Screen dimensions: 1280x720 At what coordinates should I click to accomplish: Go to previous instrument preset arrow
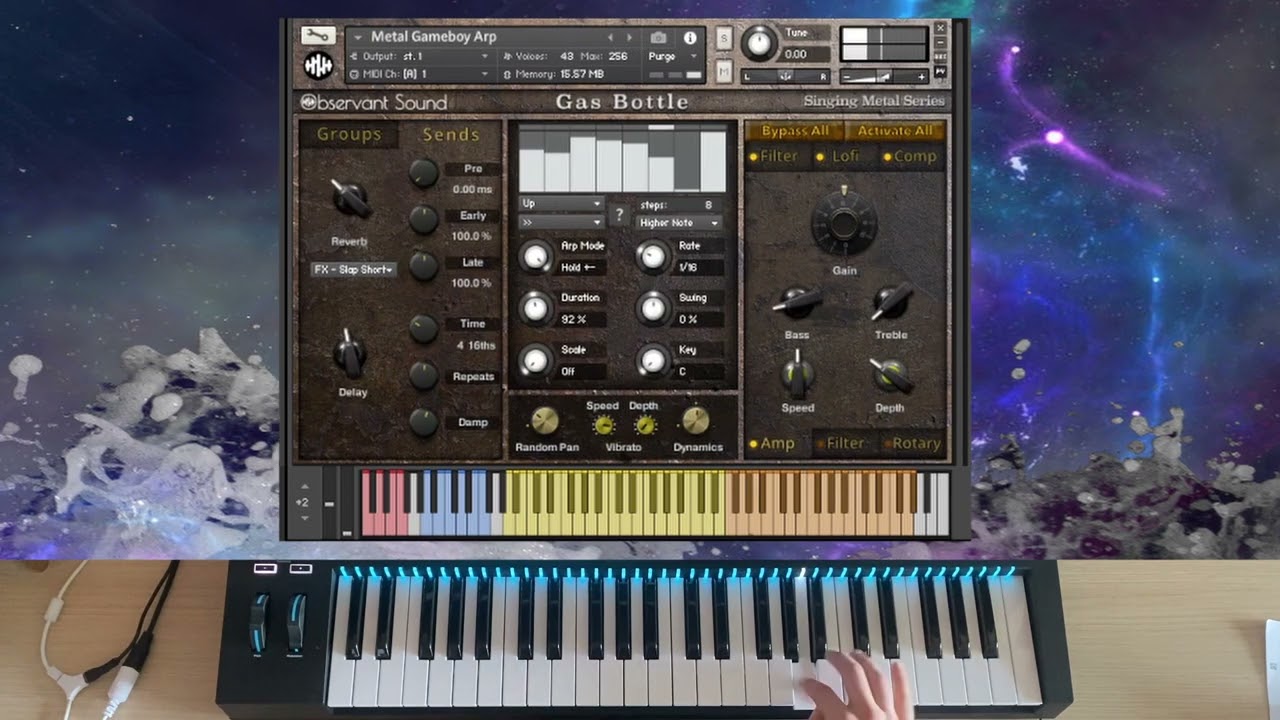(611, 38)
